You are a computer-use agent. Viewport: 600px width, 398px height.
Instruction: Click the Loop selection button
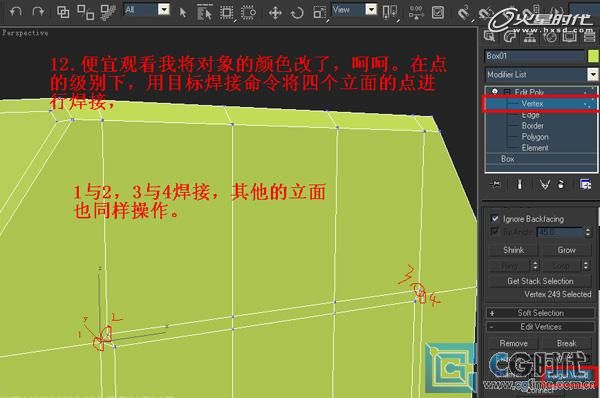[561, 265]
